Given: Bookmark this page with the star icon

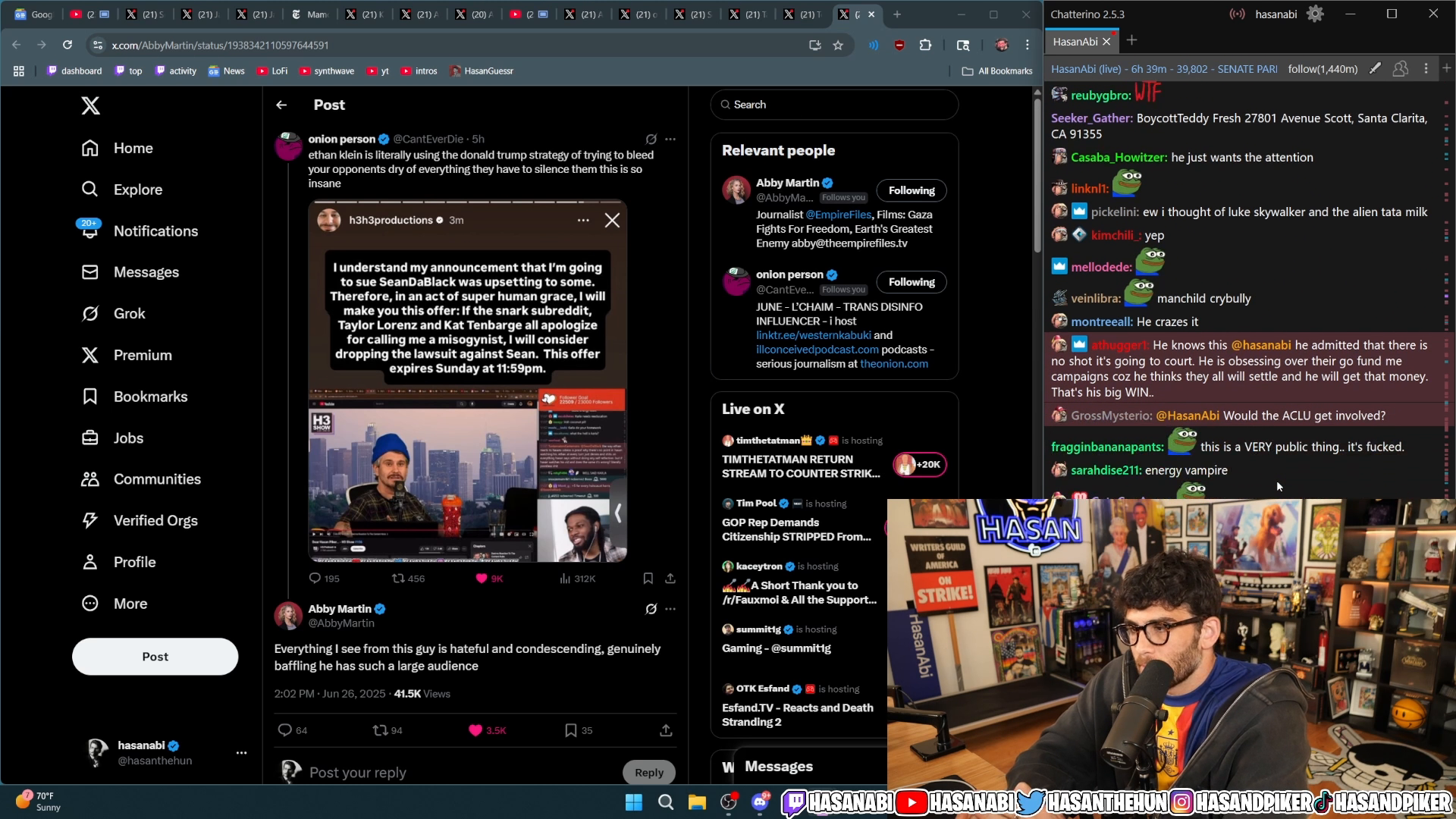Looking at the screenshot, I should [x=838, y=45].
